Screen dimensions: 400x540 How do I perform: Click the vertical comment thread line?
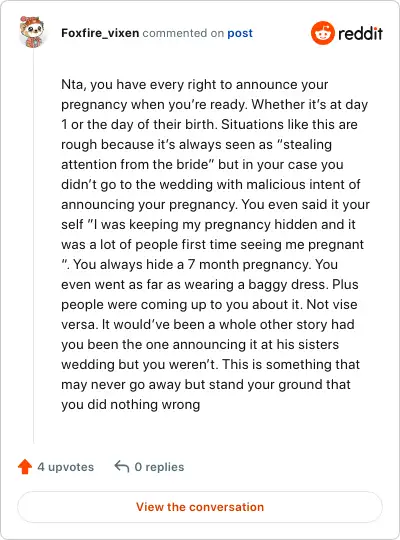33,245
